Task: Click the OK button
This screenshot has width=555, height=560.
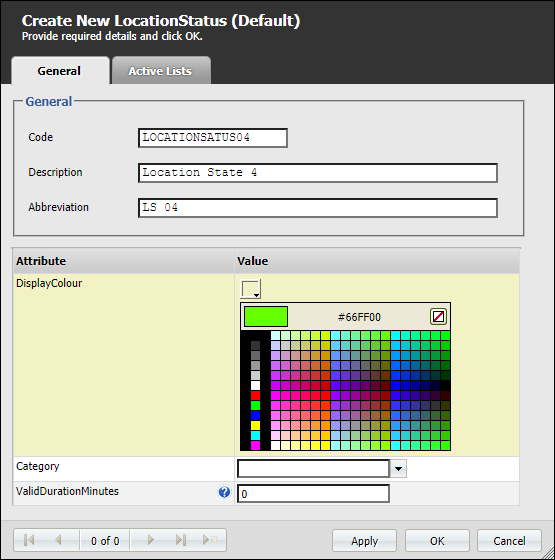Action: tap(437, 541)
